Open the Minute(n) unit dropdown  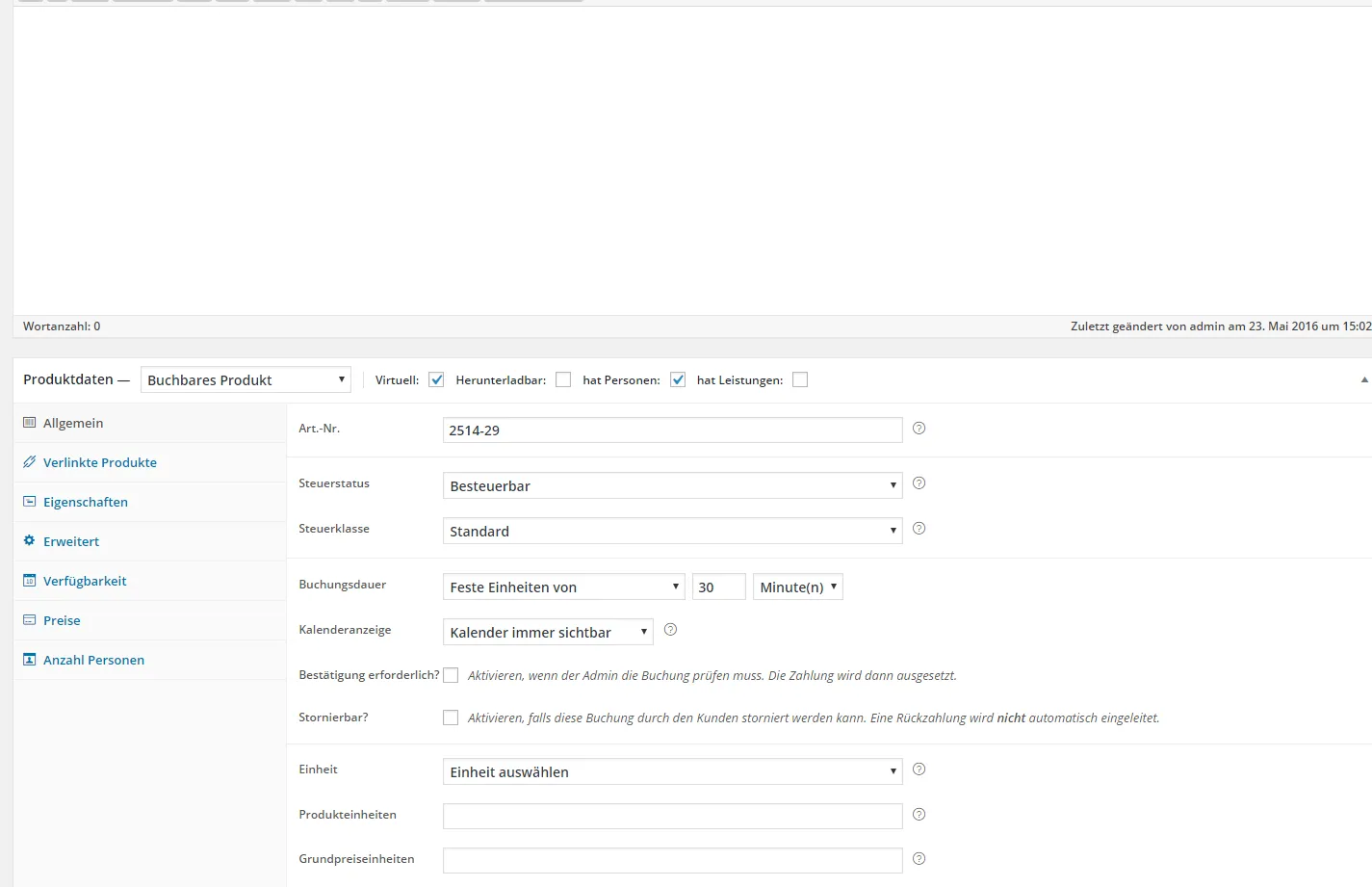tap(798, 587)
